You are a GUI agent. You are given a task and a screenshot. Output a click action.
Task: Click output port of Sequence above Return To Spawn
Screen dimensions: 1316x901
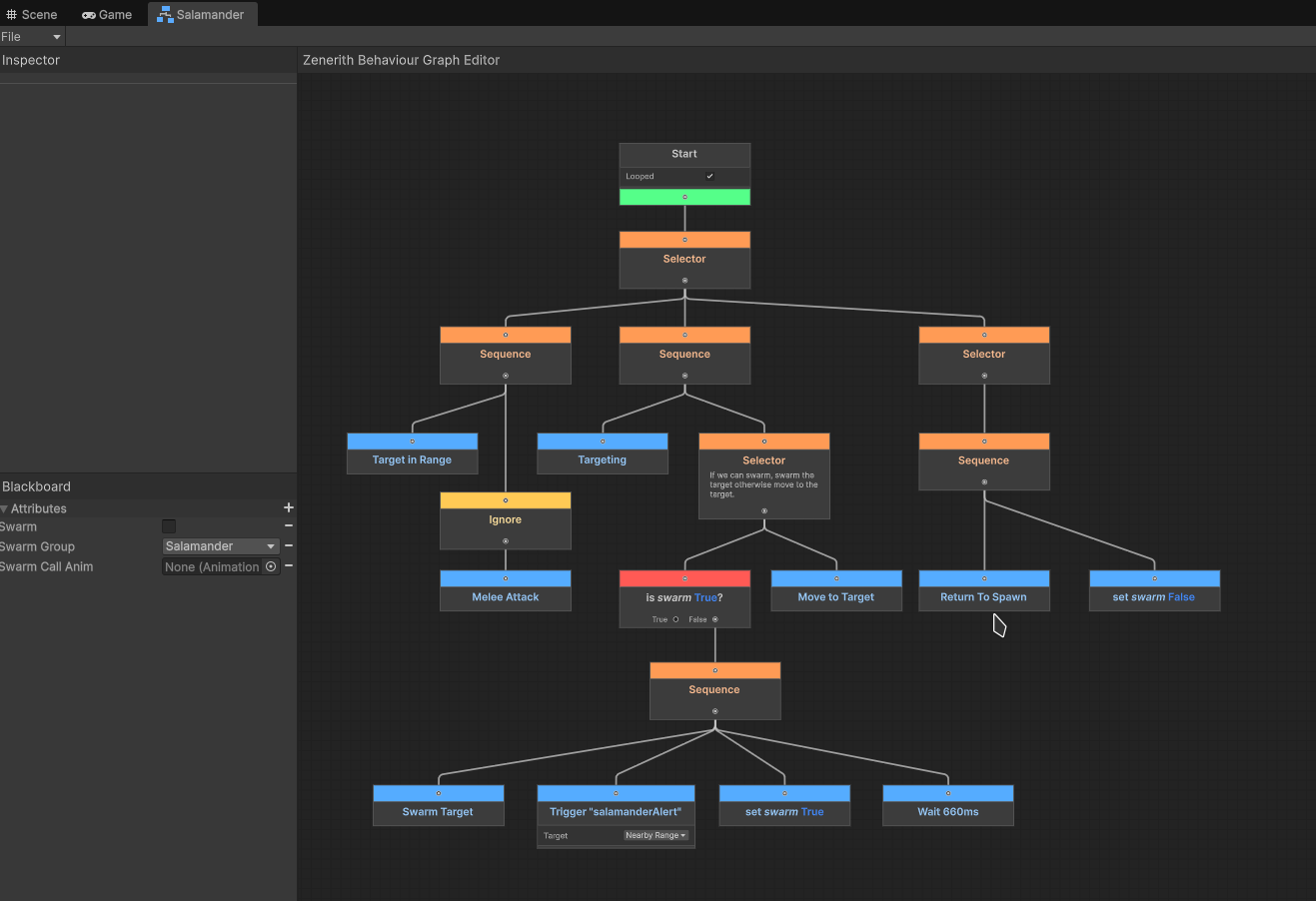[x=984, y=482]
